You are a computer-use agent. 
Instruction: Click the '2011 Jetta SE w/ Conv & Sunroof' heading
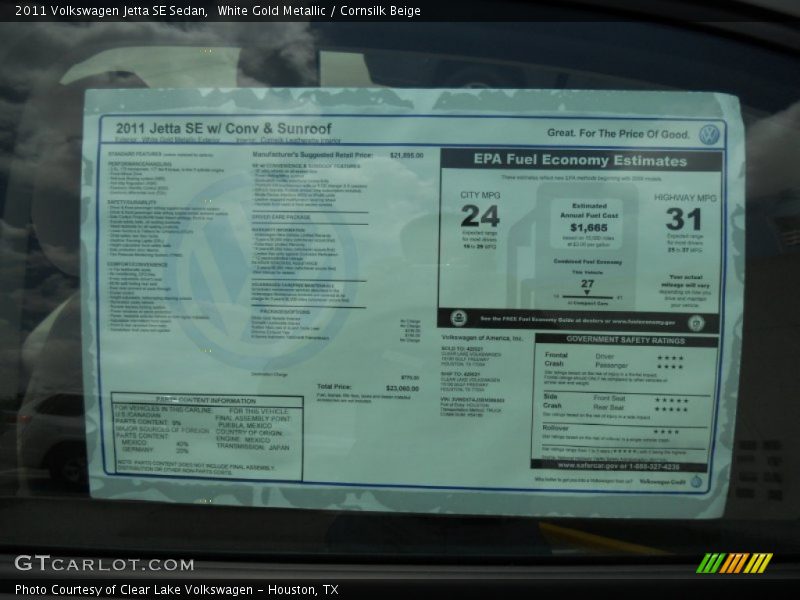pyautogui.click(x=223, y=129)
